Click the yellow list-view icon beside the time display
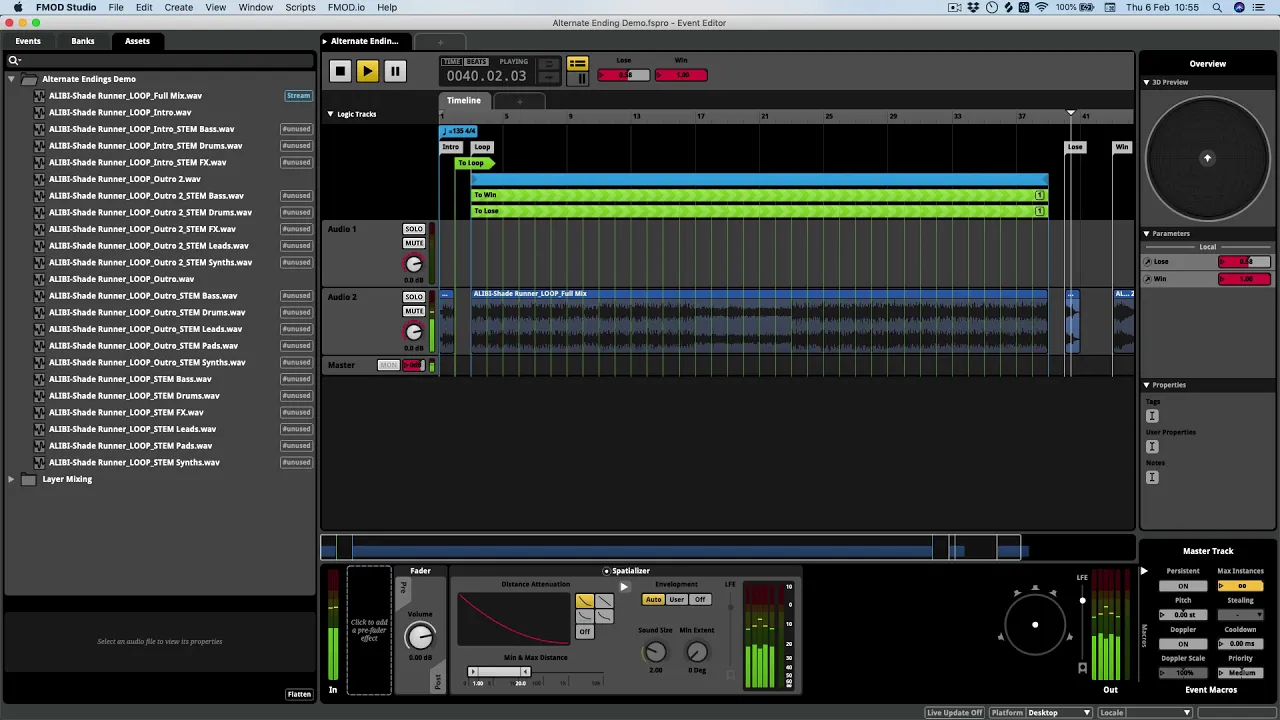Image resolution: width=1280 pixels, height=720 pixels. click(577, 64)
